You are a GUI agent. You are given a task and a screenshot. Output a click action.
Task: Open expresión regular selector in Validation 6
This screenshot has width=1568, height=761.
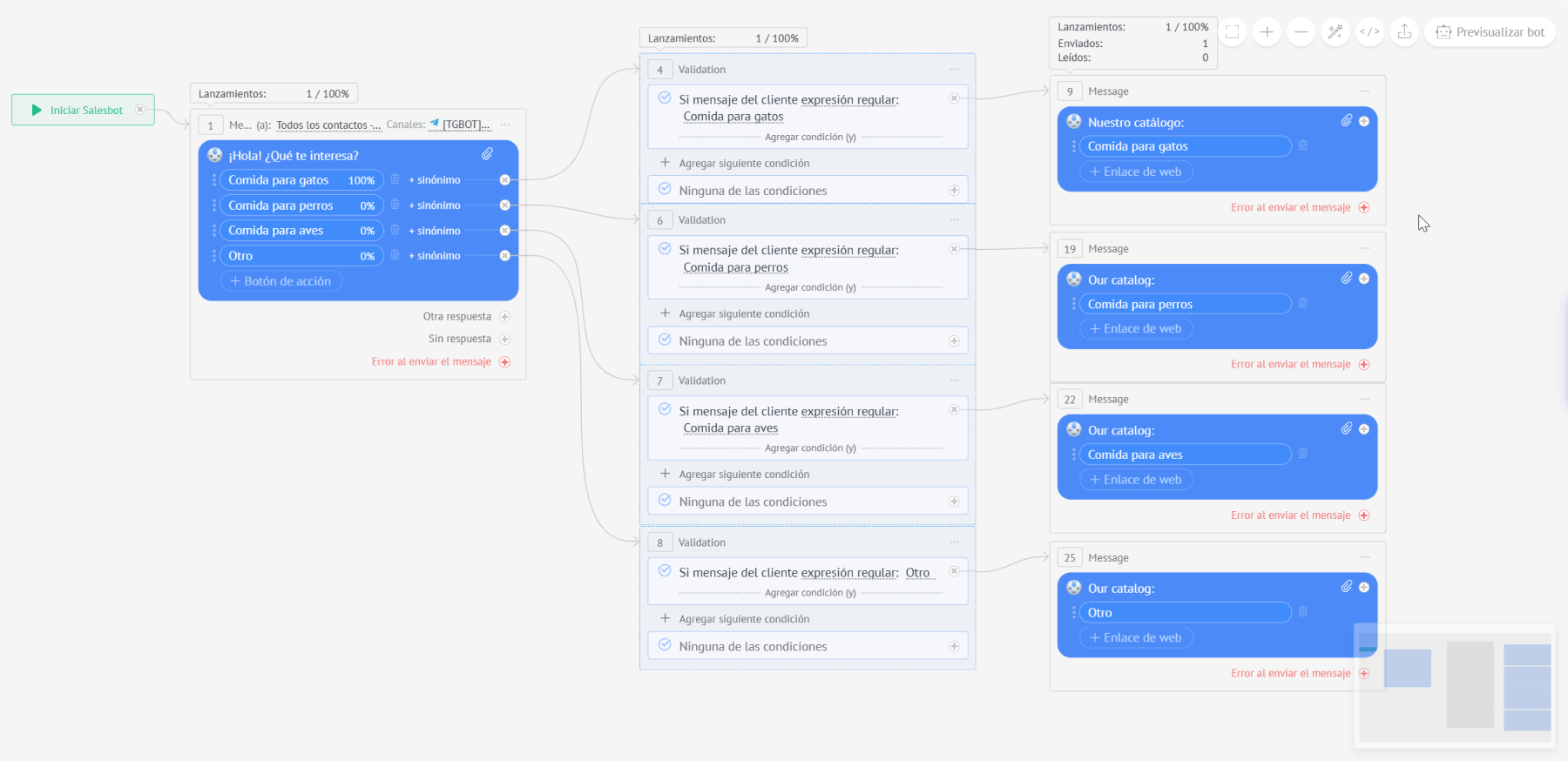[x=849, y=251]
